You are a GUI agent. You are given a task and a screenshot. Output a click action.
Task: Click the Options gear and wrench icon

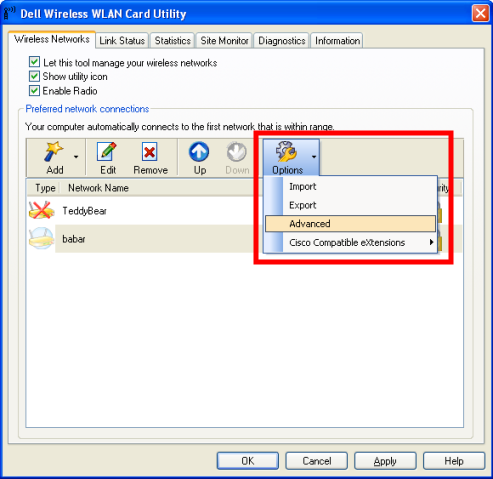[x=286, y=151]
